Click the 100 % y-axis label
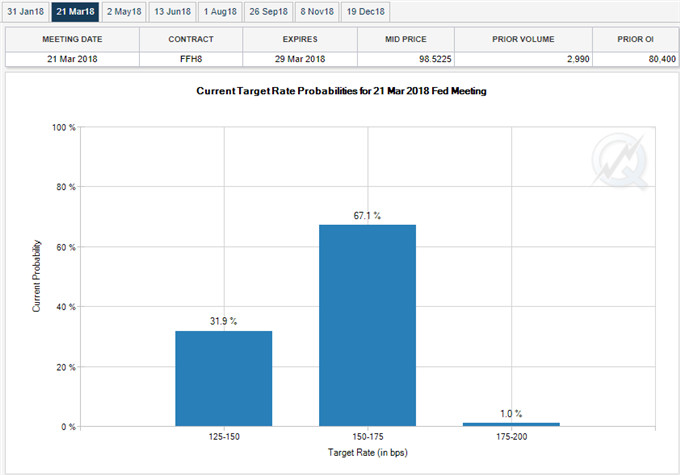The width and height of the screenshot is (680, 475). (x=64, y=128)
